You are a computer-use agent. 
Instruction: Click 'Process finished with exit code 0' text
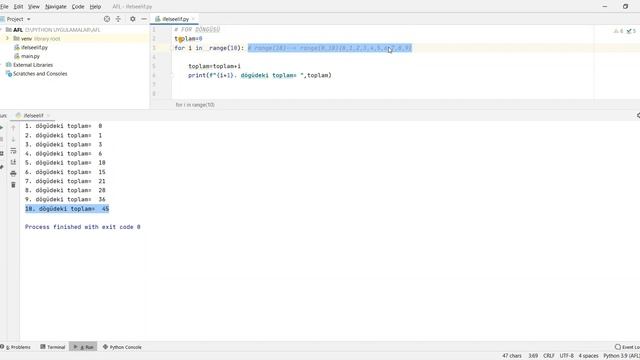coord(82,227)
